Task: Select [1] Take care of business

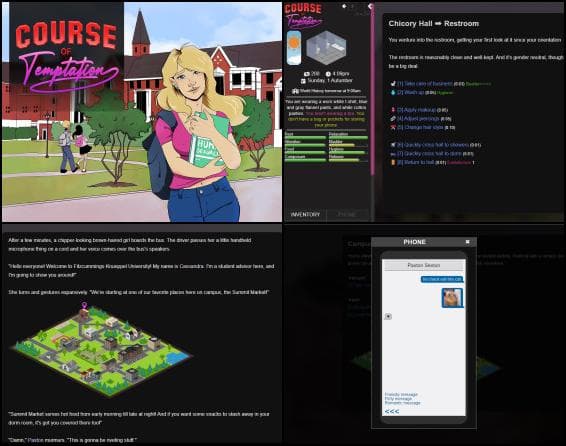Action: coord(424,84)
